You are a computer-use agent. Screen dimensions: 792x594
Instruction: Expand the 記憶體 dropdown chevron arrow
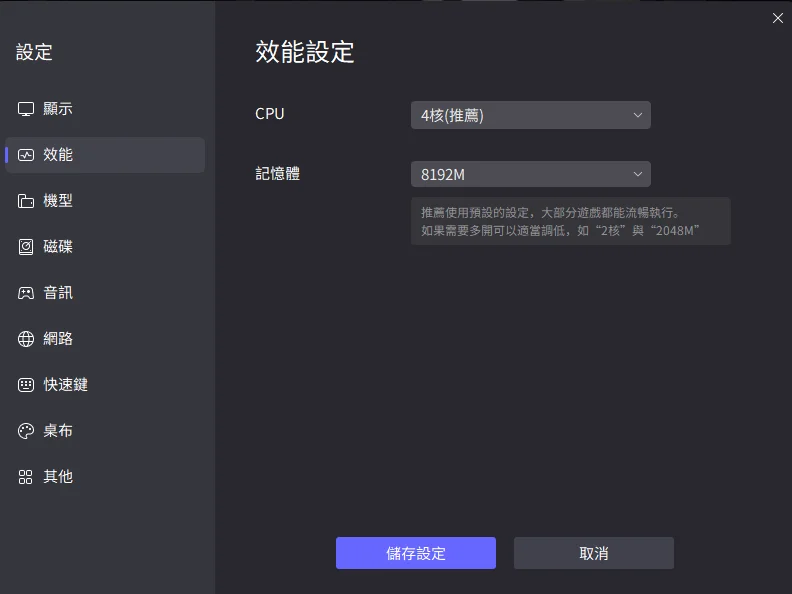tap(638, 174)
